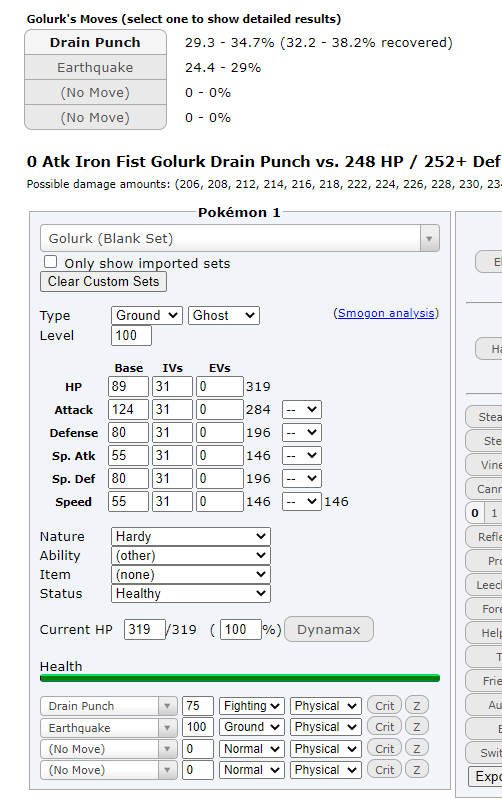Click the Speed base stat field

(x=128, y=502)
